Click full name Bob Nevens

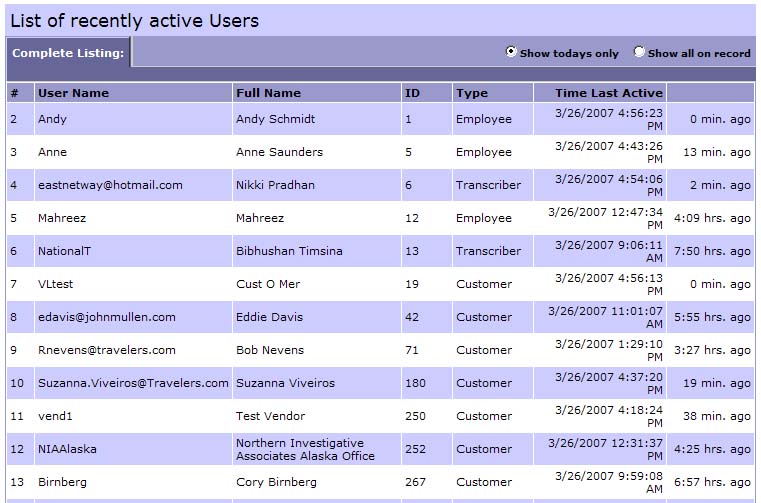pyautogui.click(x=270, y=350)
